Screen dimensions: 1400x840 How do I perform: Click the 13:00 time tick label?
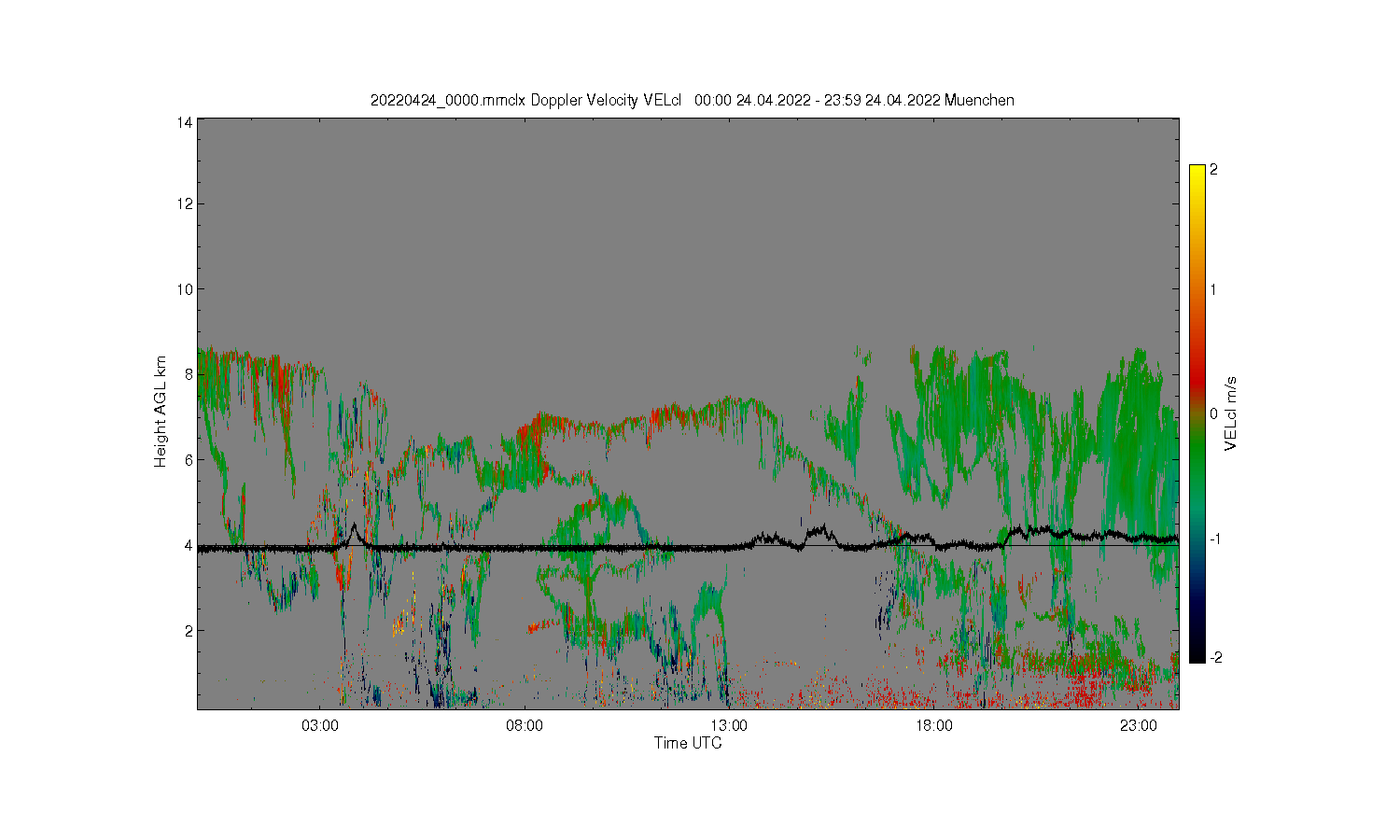(x=729, y=725)
